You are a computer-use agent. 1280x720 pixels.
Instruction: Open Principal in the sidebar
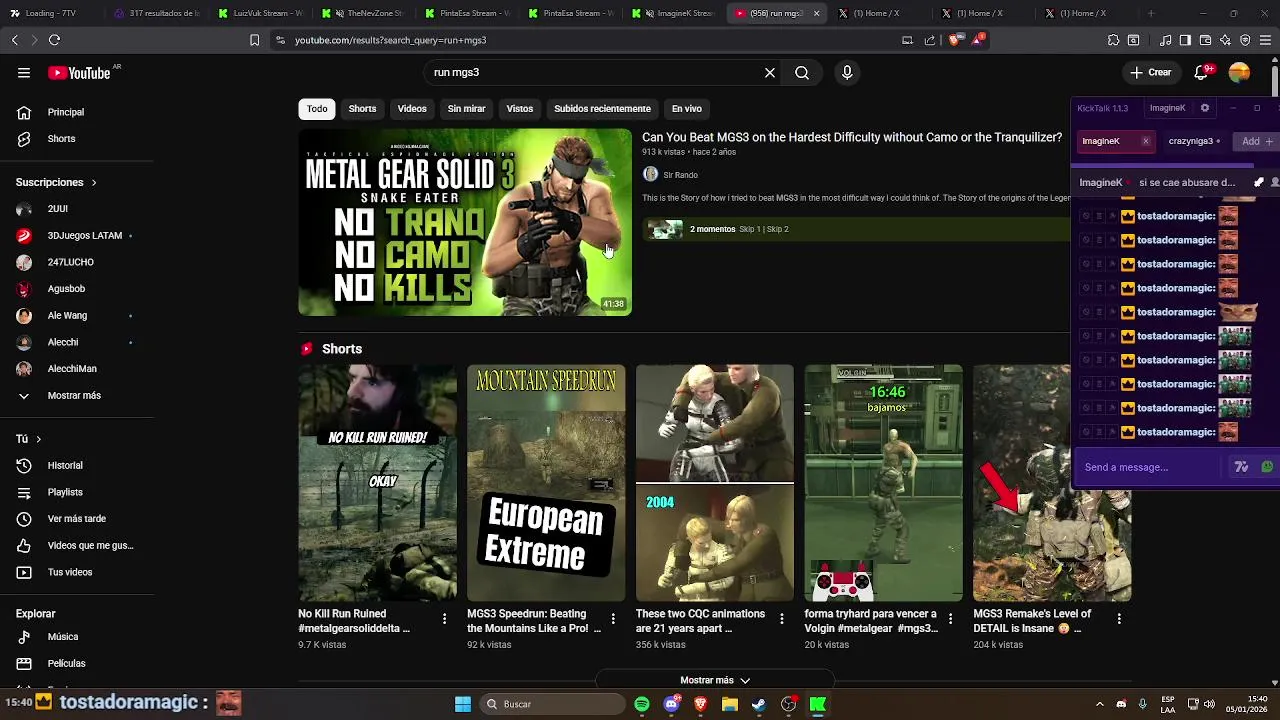point(65,112)
